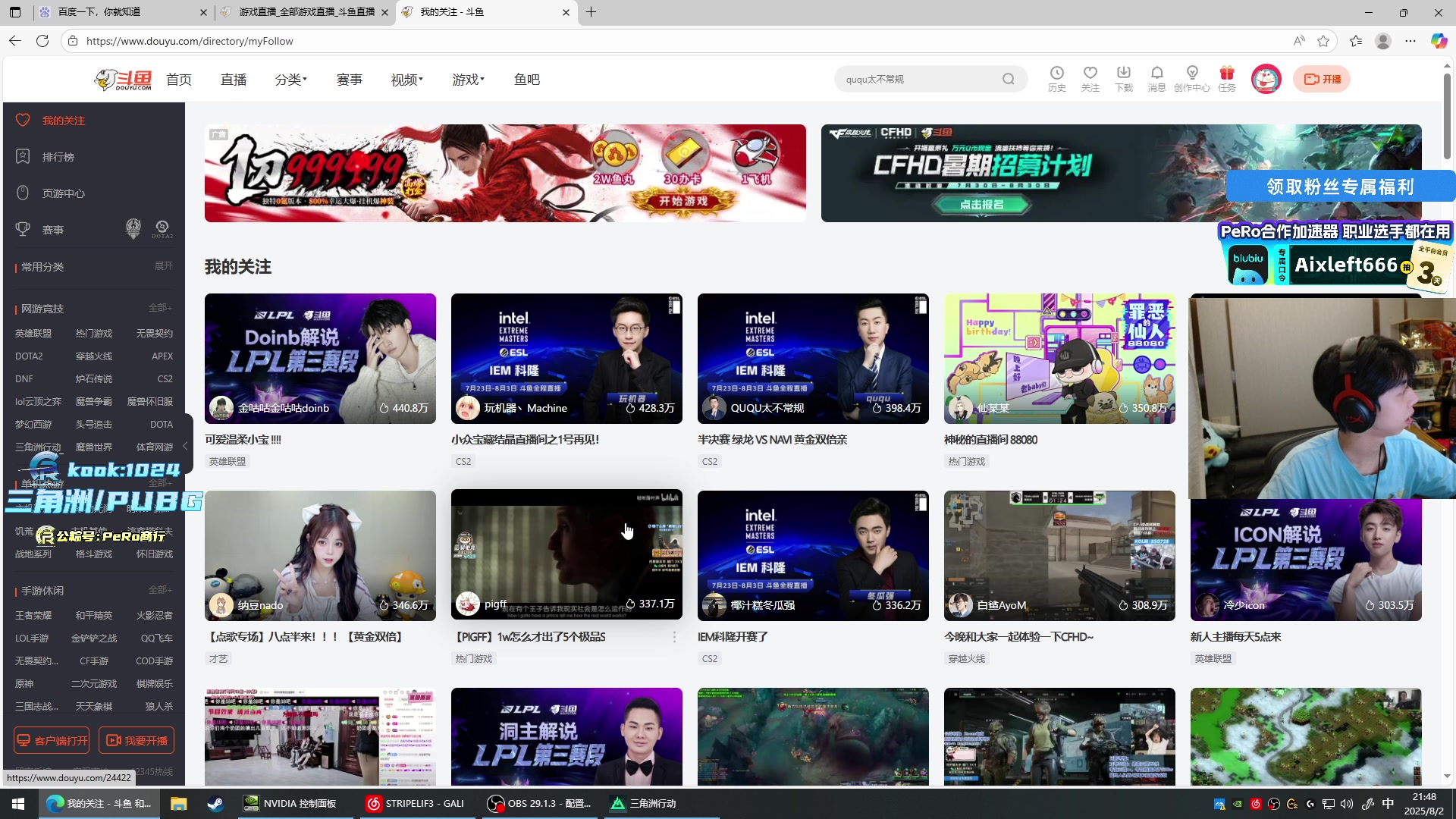Go to the 首页 navigation item

pos(179,80)
